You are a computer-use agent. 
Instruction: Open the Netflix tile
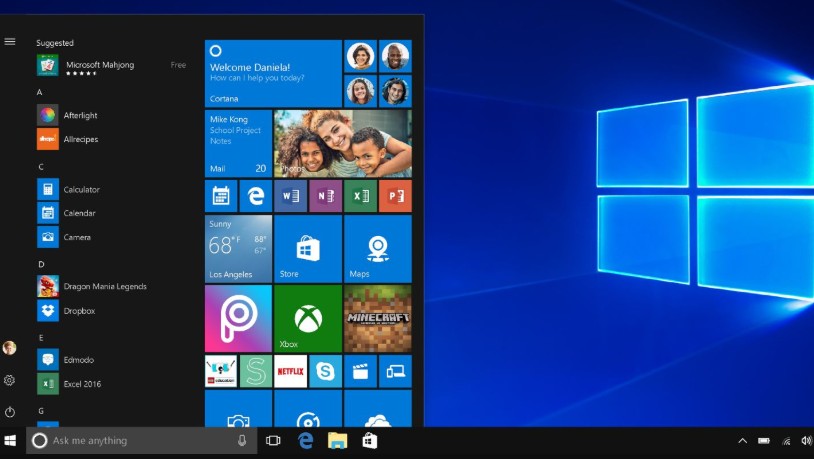290,371
